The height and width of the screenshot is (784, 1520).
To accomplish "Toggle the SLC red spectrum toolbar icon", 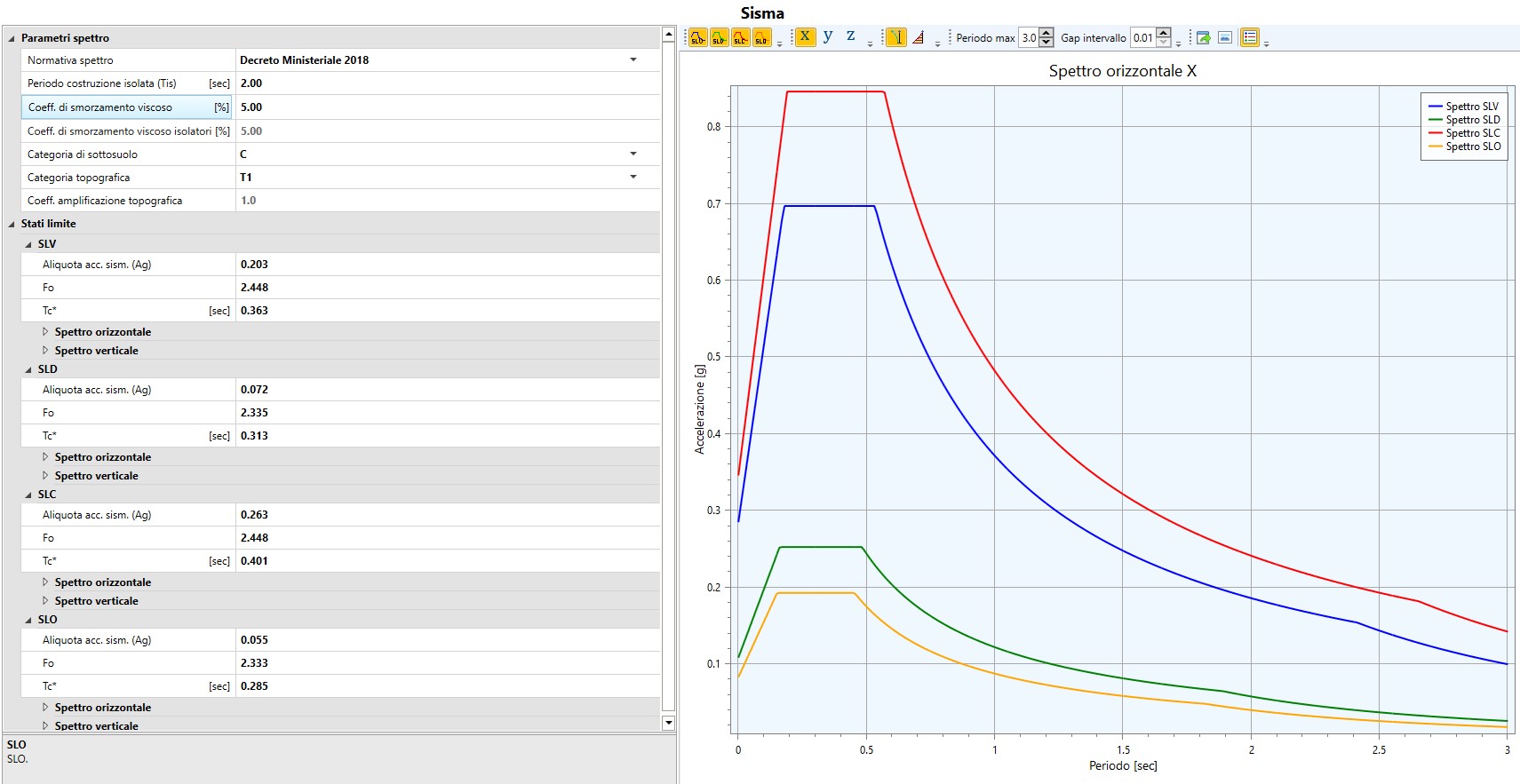I will point(740,37).
